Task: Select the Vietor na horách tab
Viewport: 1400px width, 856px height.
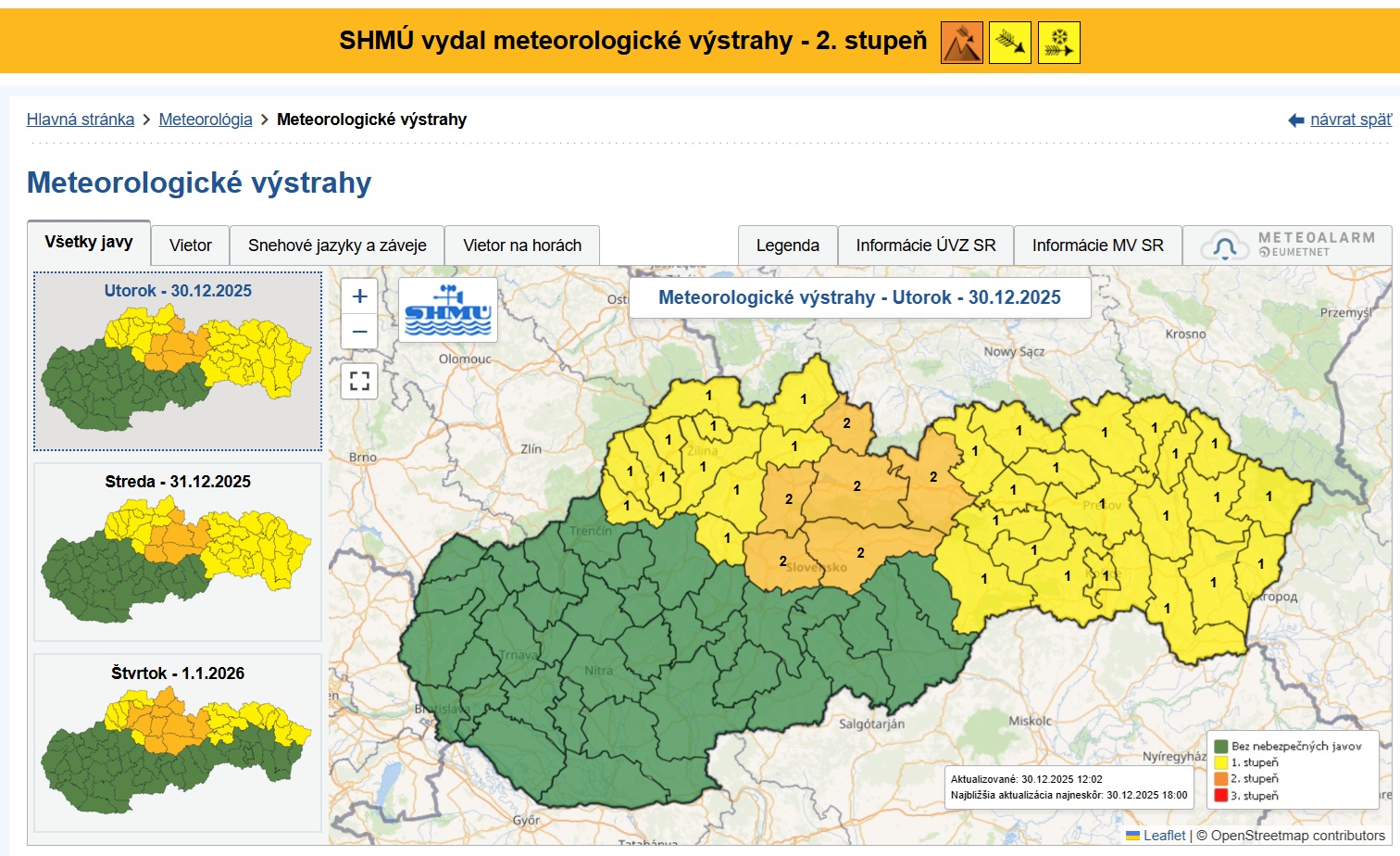Action: tap(522, 245)
